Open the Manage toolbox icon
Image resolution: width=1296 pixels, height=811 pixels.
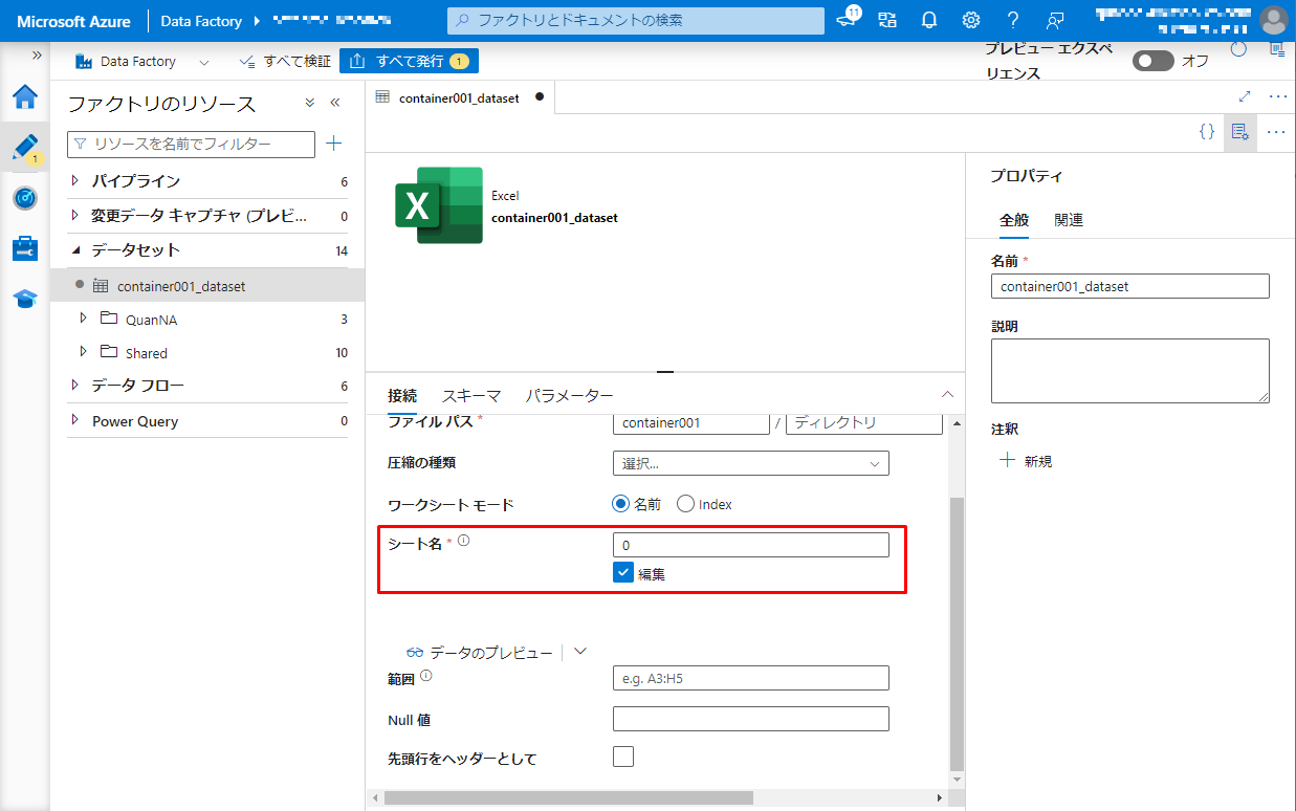25,248
